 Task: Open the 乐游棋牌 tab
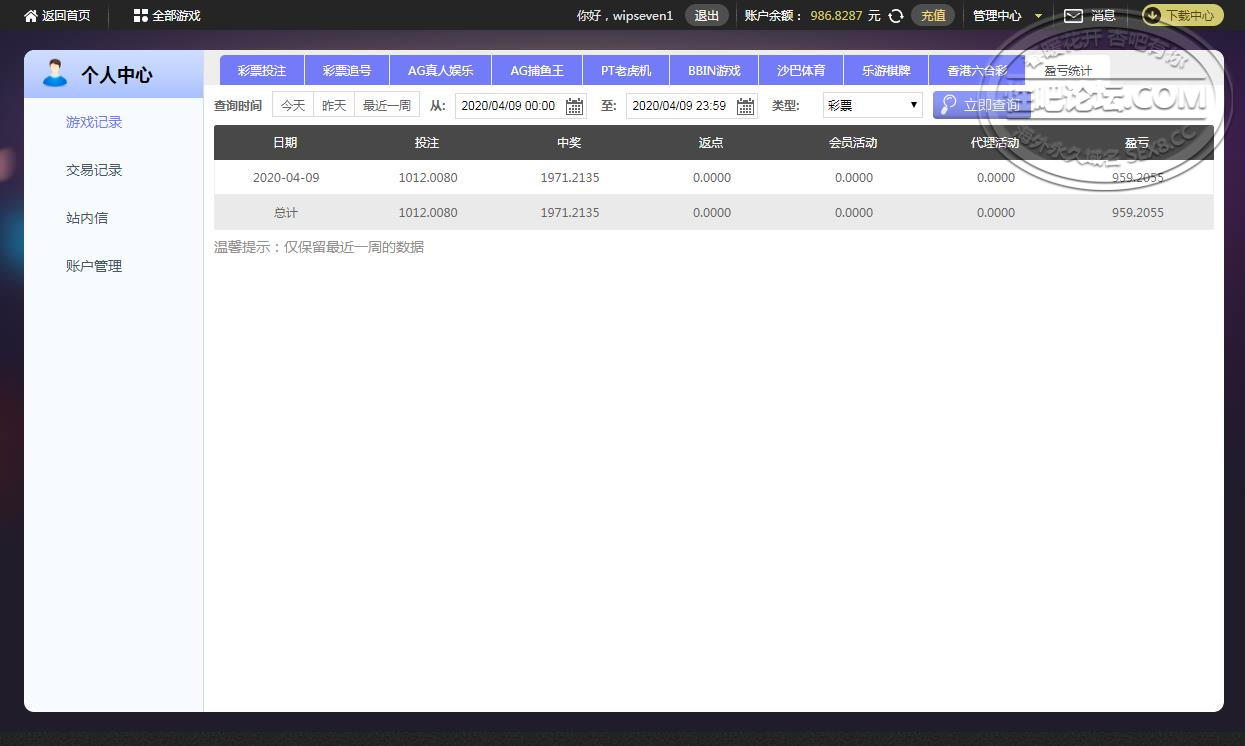click(886, 70)
